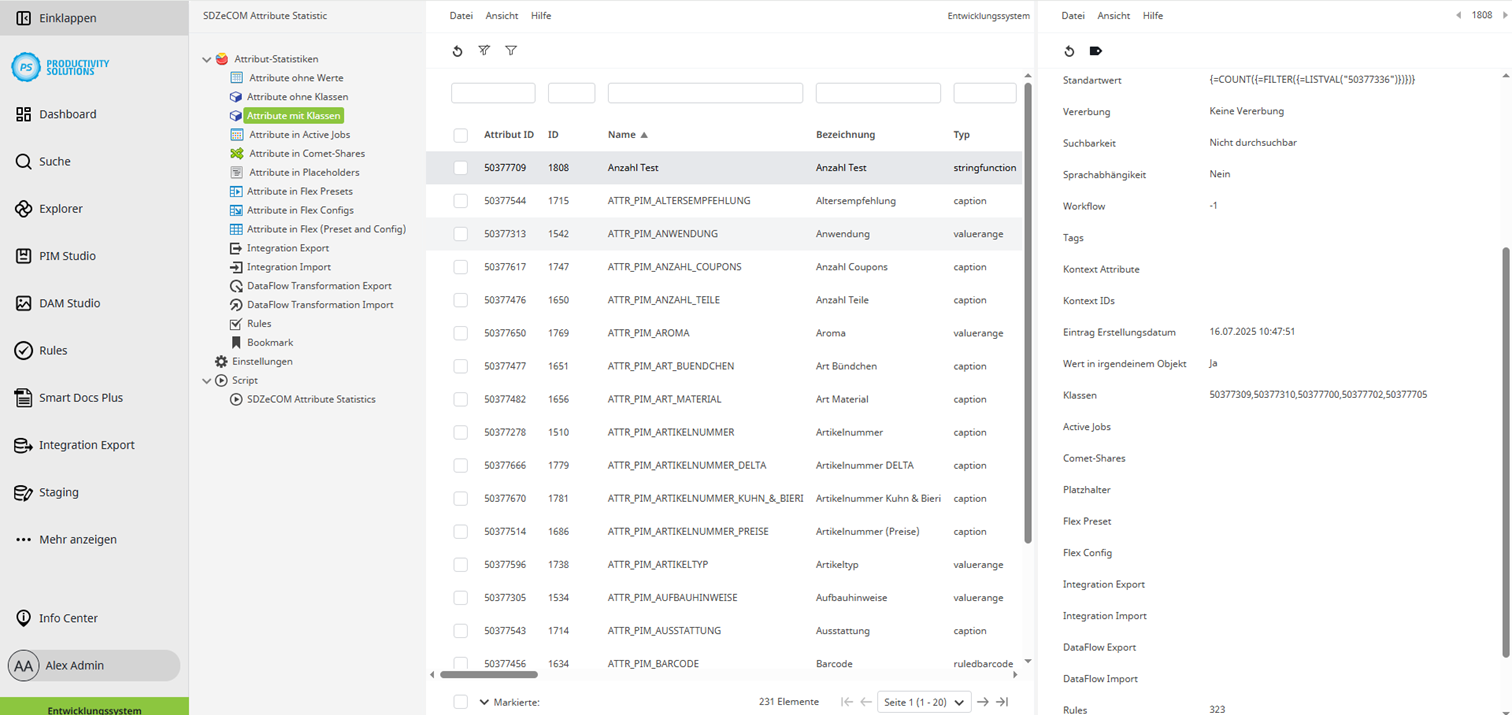Click the clear-filter icon in the middle toolbar

click(484, 51)
